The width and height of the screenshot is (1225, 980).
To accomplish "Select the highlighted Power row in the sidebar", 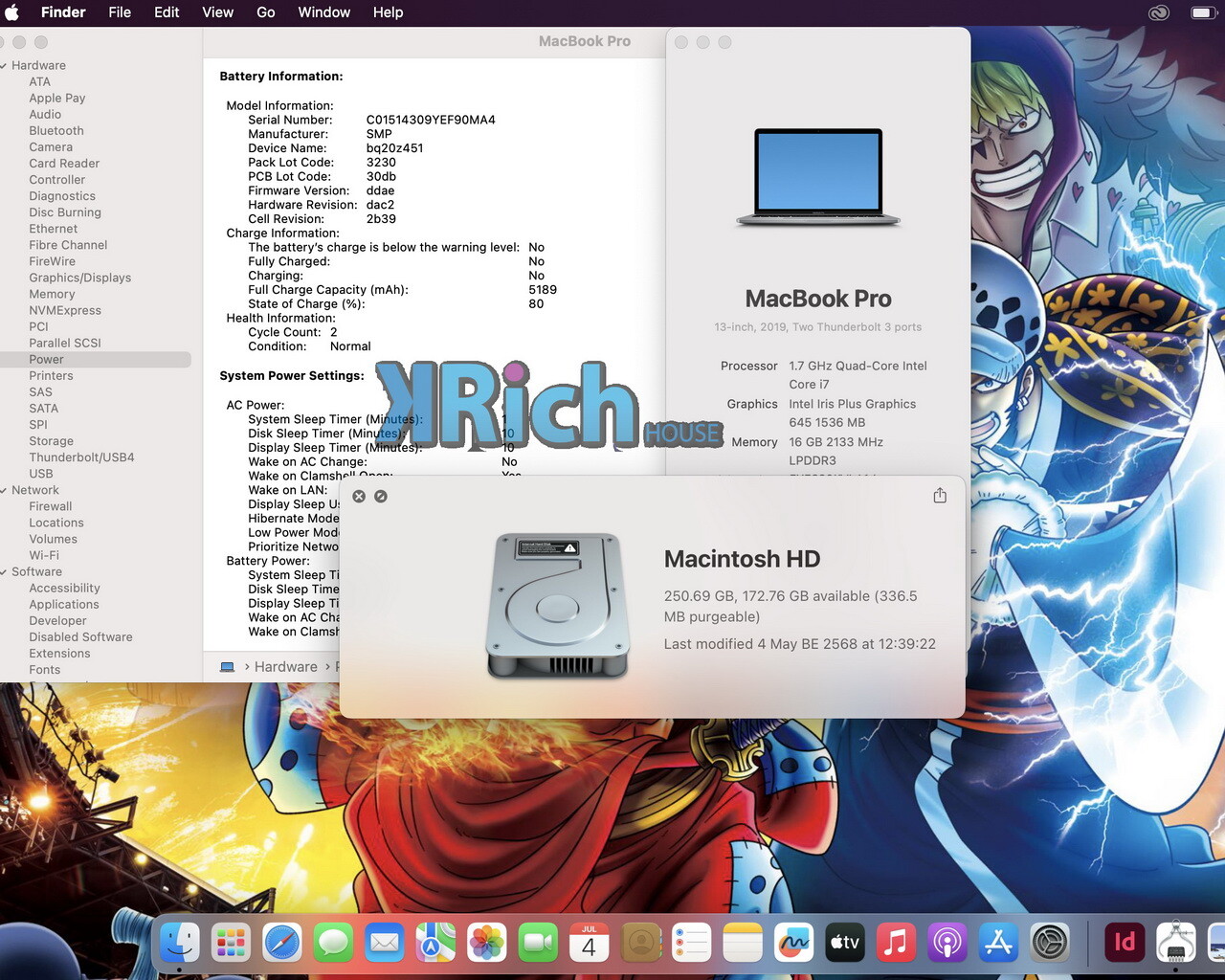I will point(96,360).
